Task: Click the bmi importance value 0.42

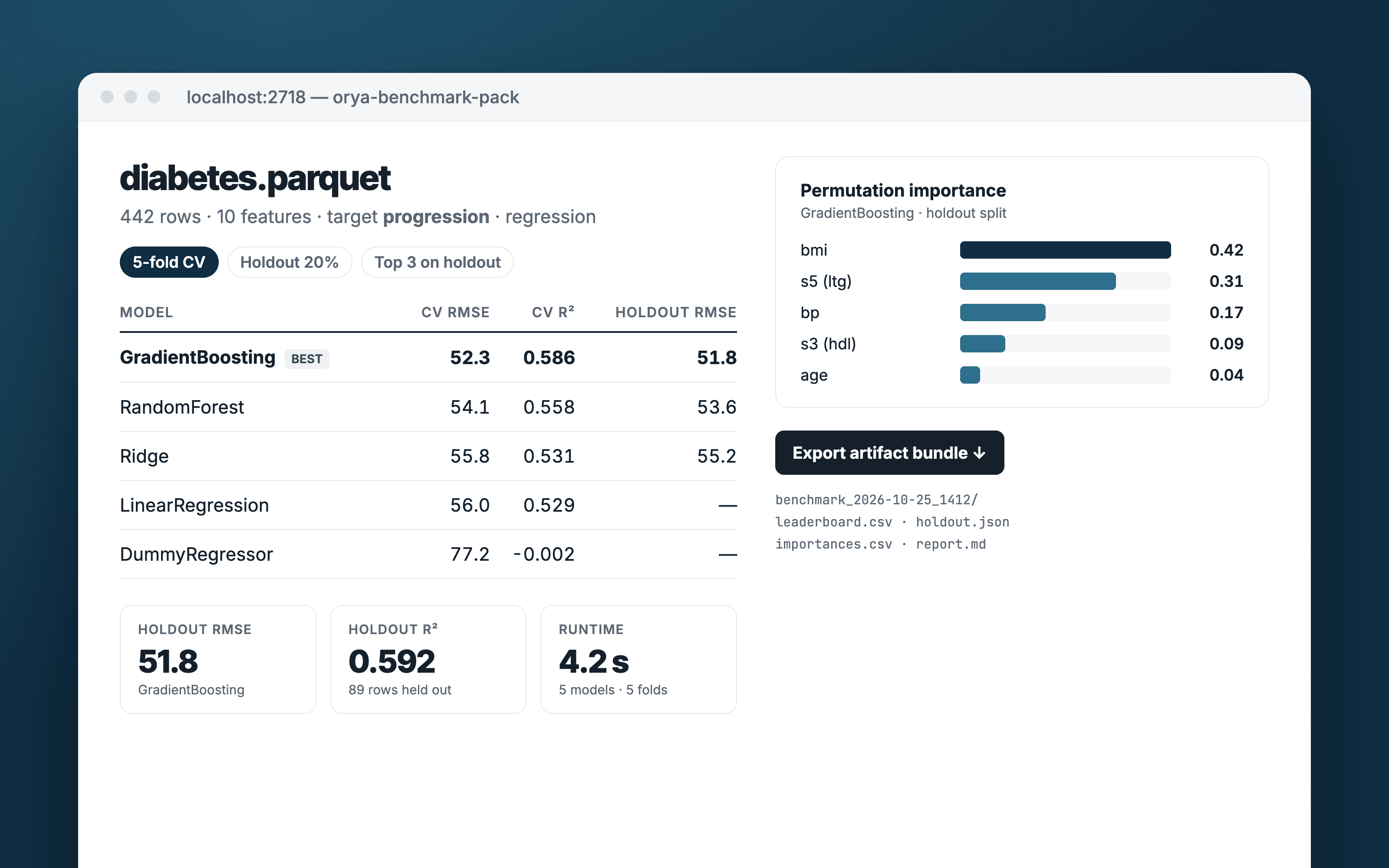Action: tap(1226, 250)
